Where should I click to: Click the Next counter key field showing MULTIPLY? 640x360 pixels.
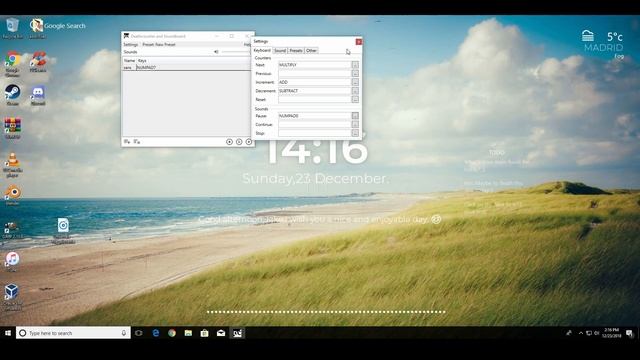pos(315,65)
